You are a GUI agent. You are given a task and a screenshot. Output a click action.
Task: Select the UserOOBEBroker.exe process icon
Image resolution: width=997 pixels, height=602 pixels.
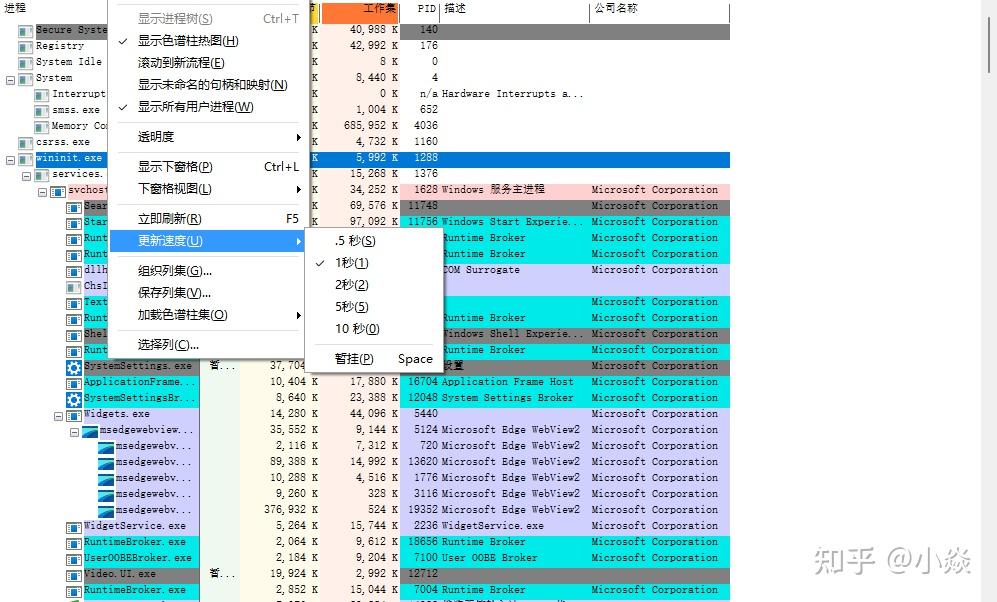tap(76, 558)
